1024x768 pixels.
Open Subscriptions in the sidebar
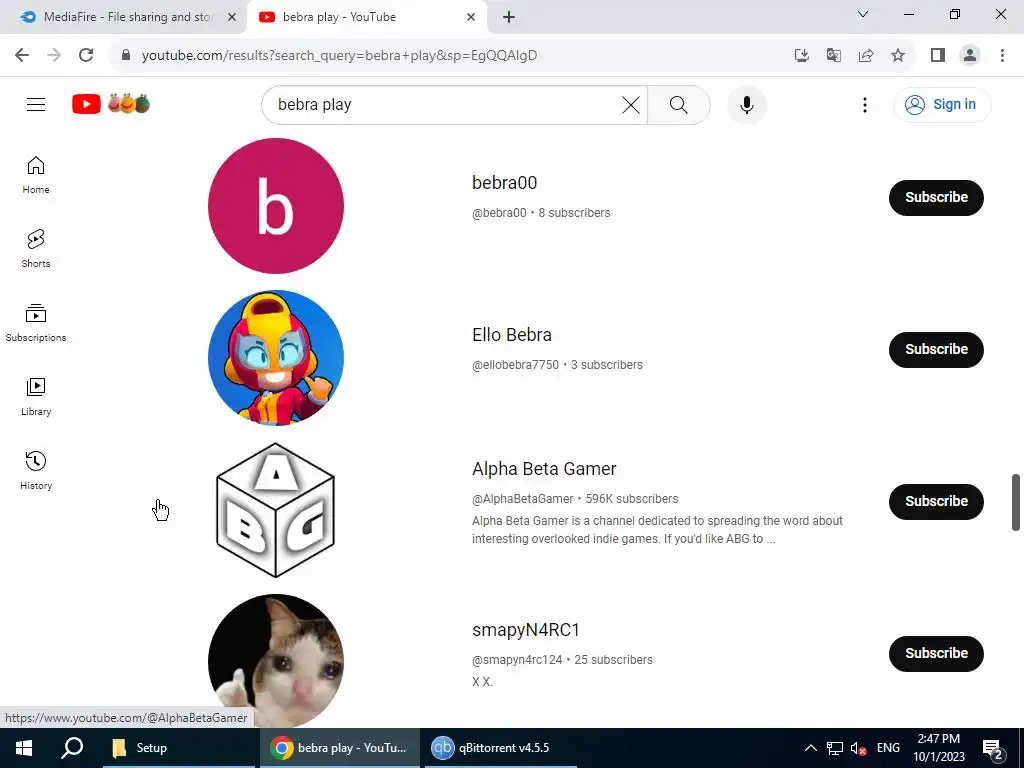pyautogui.click(x=36, y=323)
